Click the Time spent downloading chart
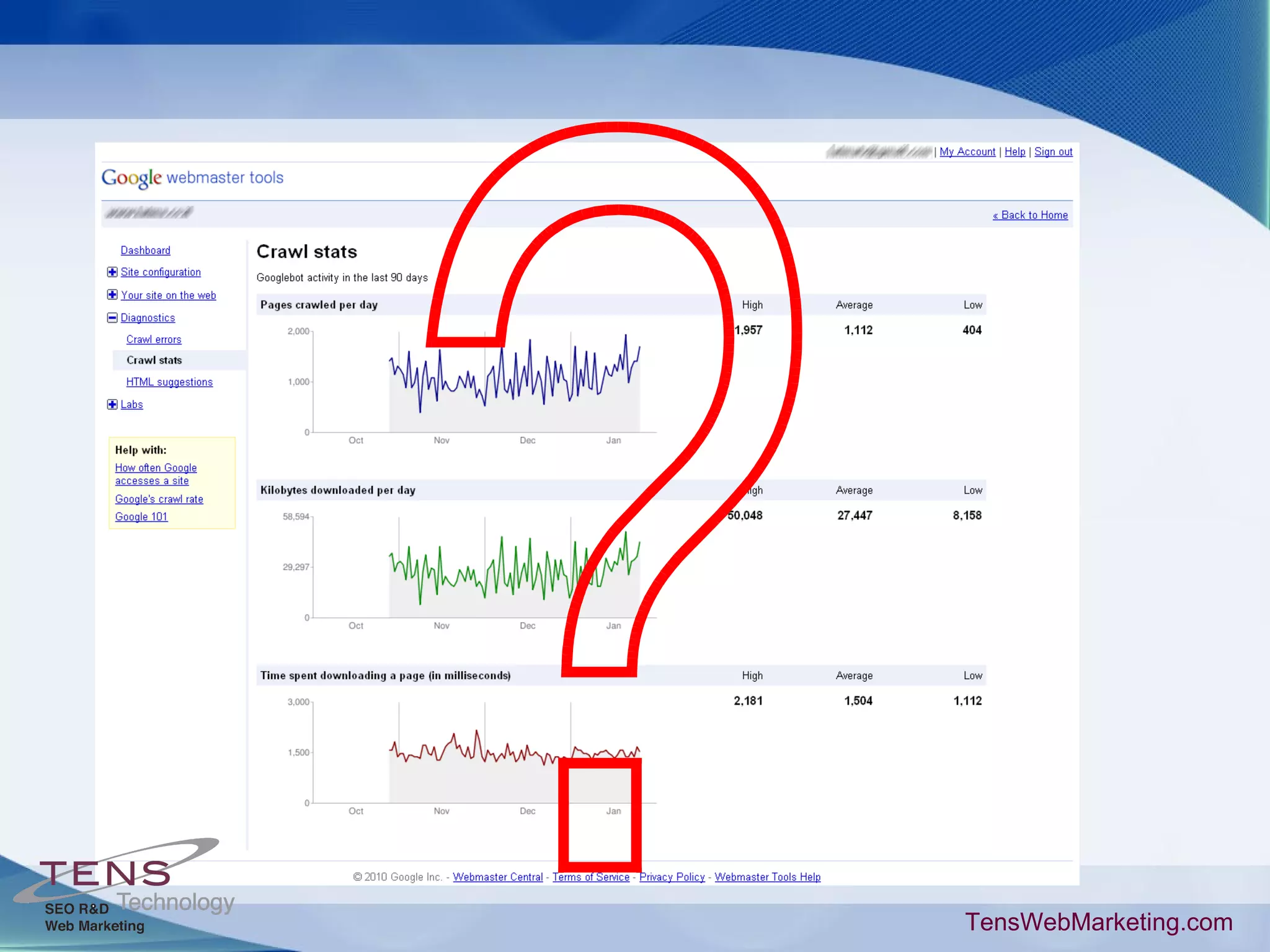1270x952 pixels. [471, 756]
